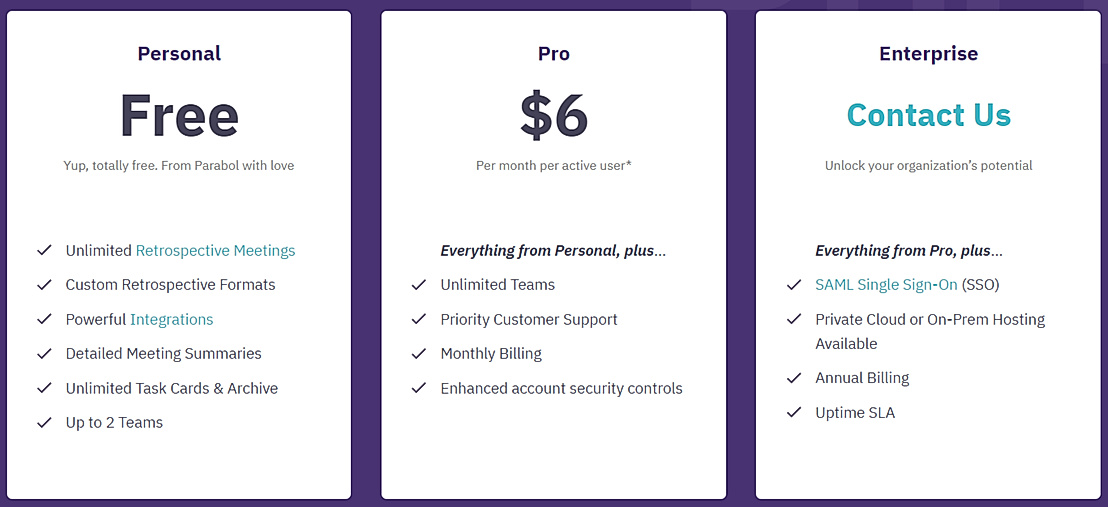
Task: Click the Pro plan heading
Action: 553,54
